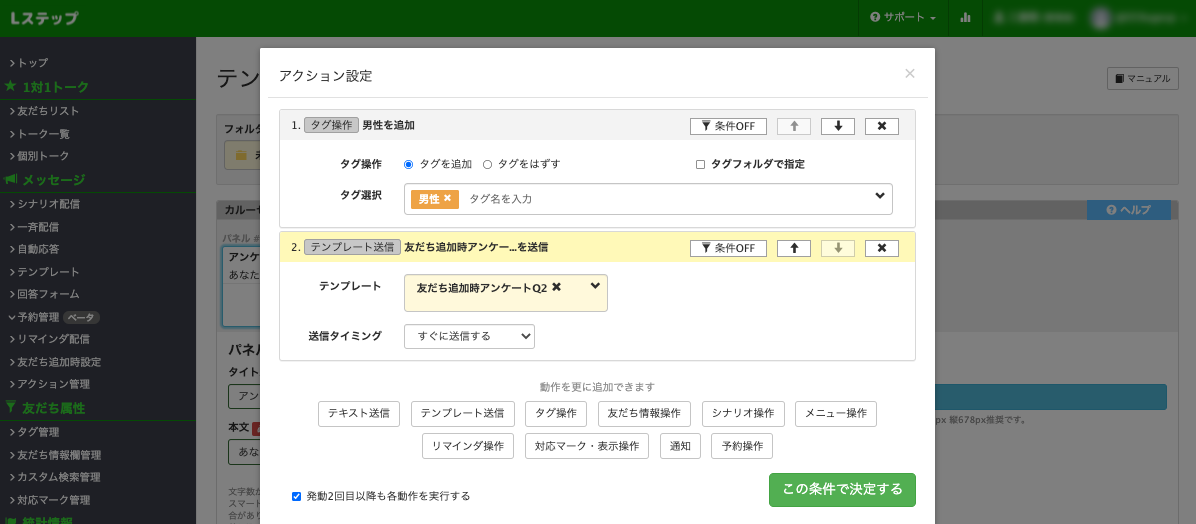This screenshot has width=1196, height=524.
Task: Click the テンプレート送信 label in action 2 header
Action: [352, 247]
